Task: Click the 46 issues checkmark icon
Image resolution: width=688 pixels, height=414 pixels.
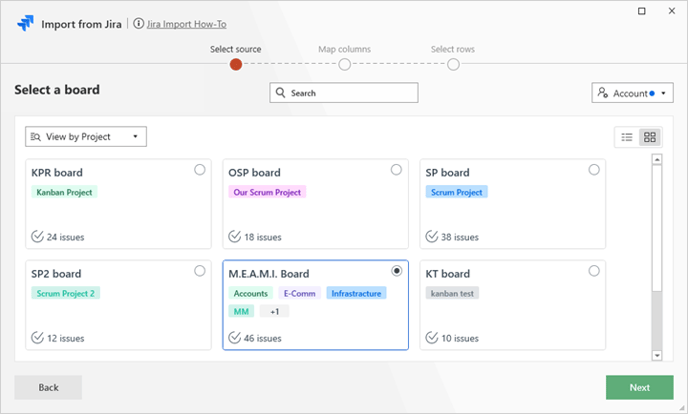Action: click(235, 338)
